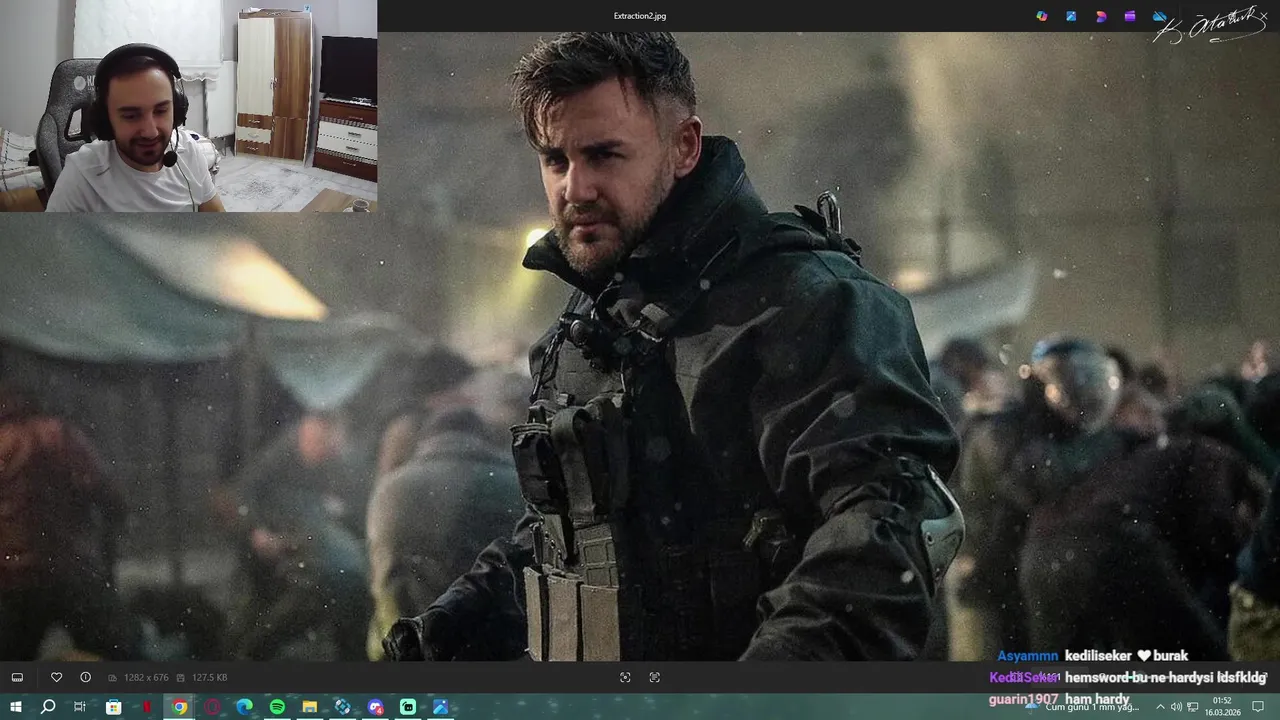1280x720 pixels.
Task: Click the fit-to-window zoom icon
Action: [x=625, y=677]
